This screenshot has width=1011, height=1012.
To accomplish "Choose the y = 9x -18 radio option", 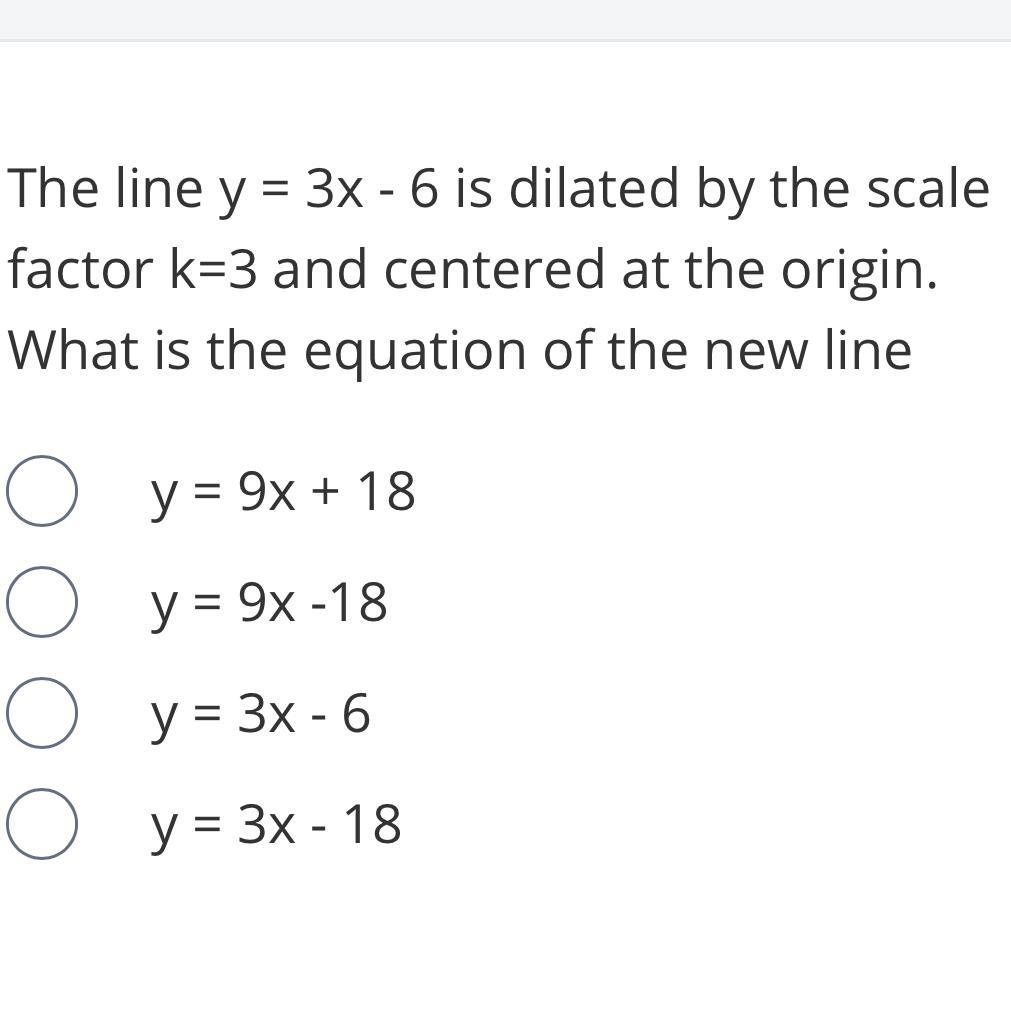I will tap(41, 602).
